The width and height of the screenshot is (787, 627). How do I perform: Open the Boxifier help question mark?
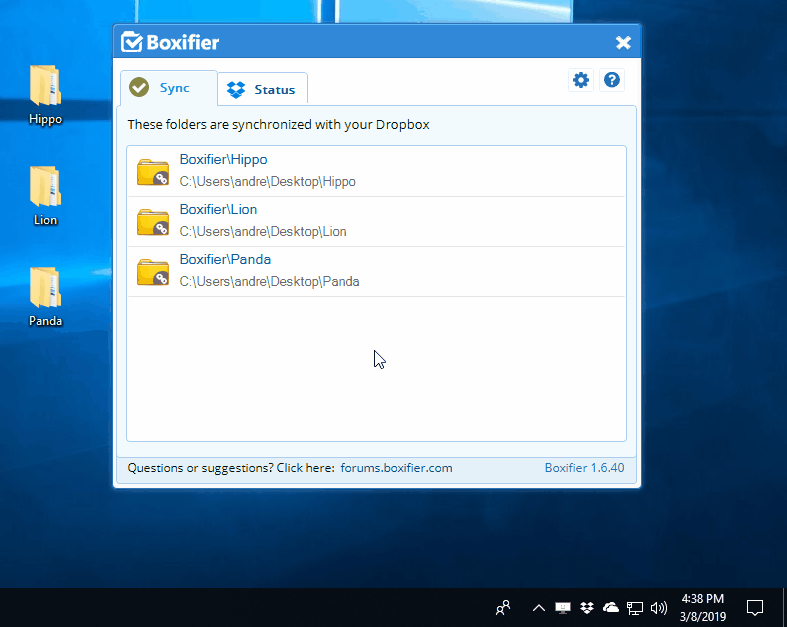611,80
